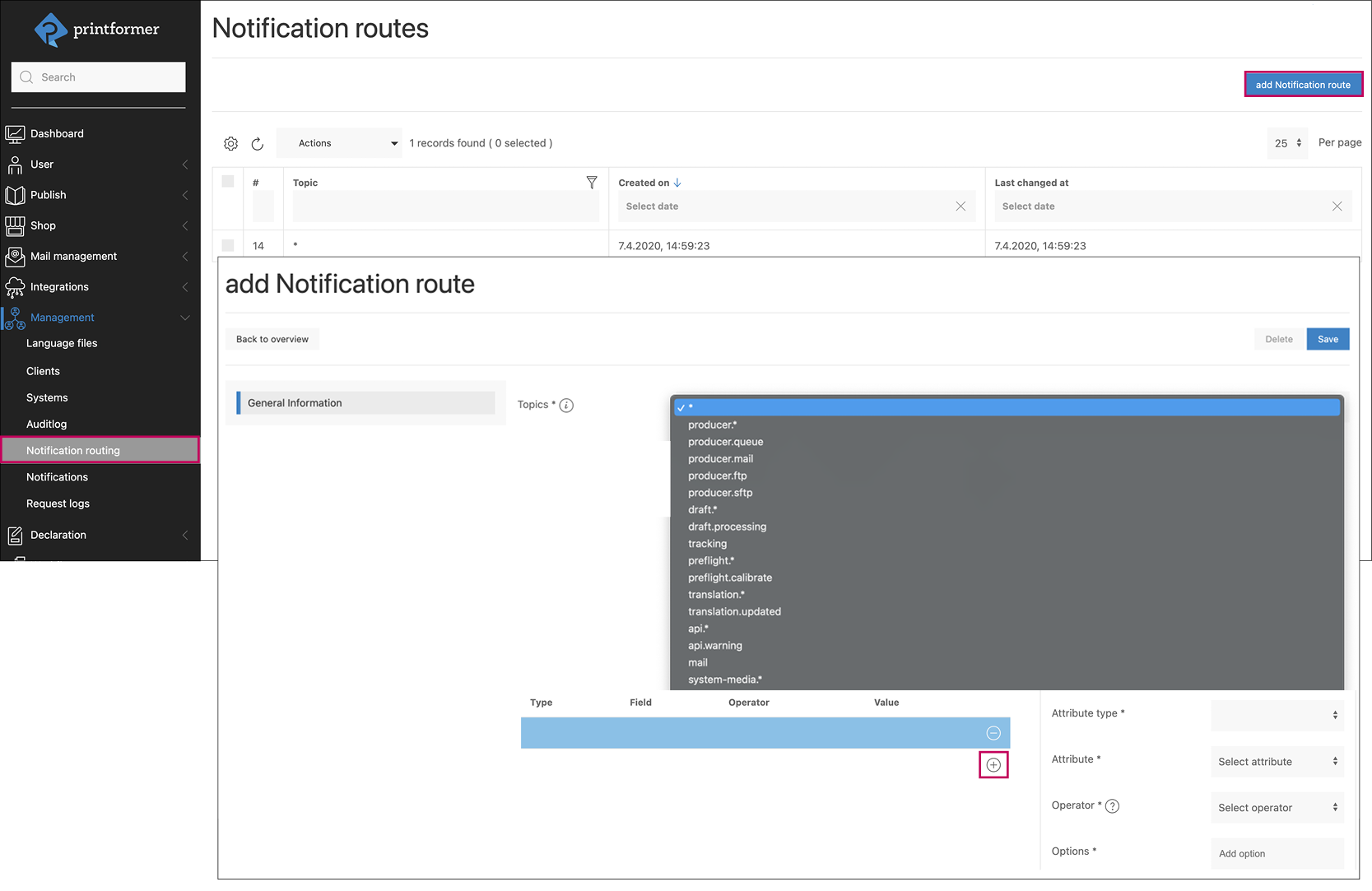Click the table settings gear icon

coord(230,144)
